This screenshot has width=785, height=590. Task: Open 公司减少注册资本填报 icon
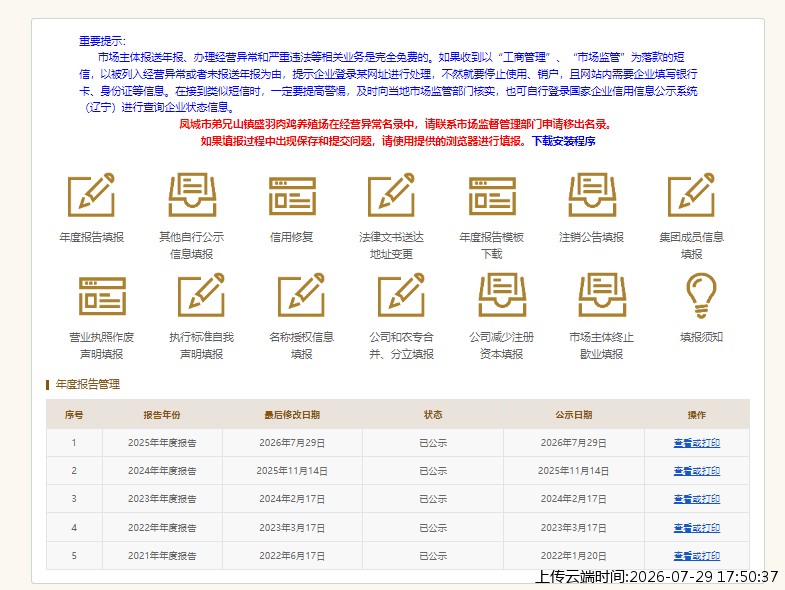click(x=502, y=294)
